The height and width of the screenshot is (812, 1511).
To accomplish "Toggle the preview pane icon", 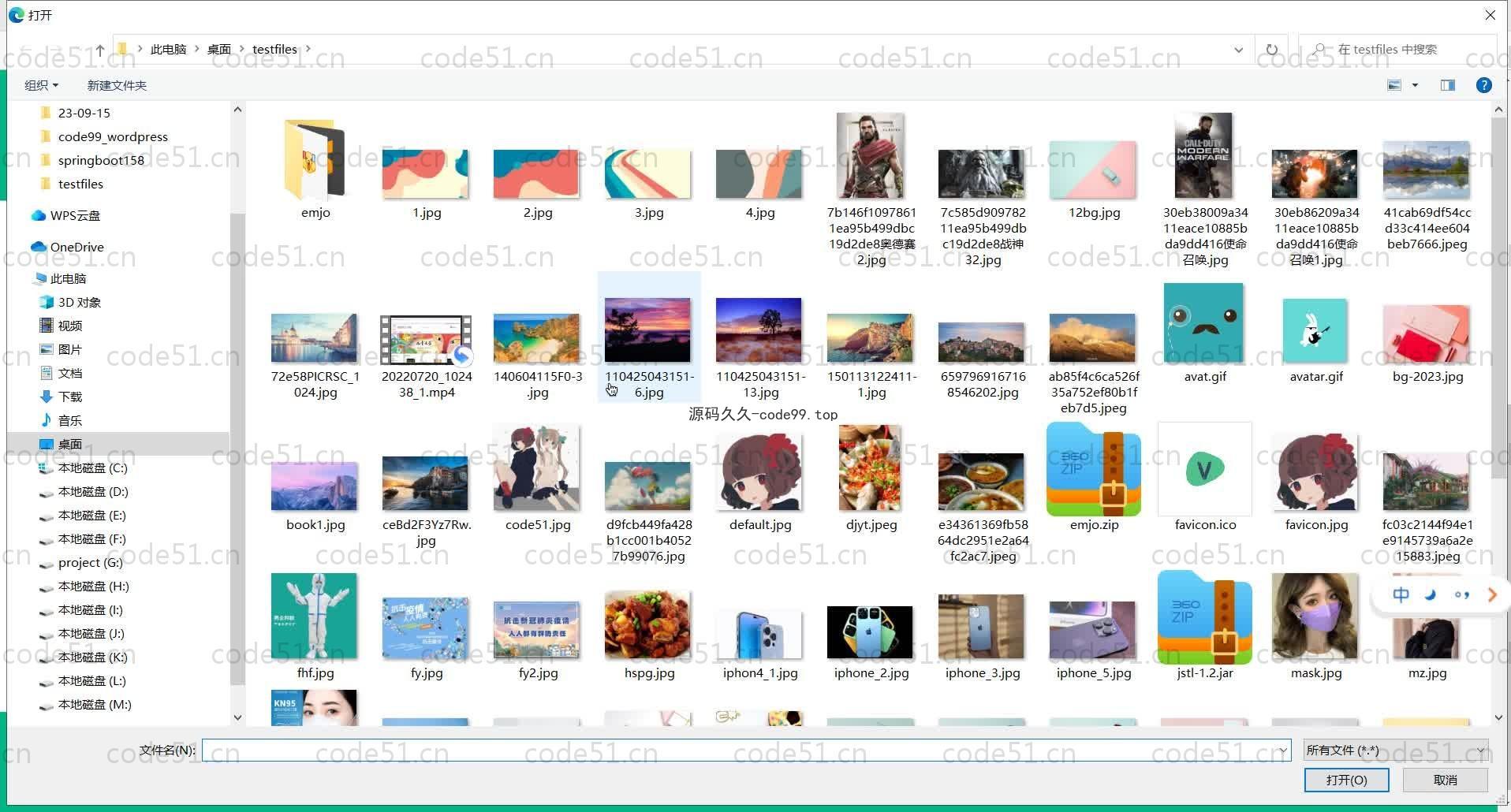I will coord(1448,85).
